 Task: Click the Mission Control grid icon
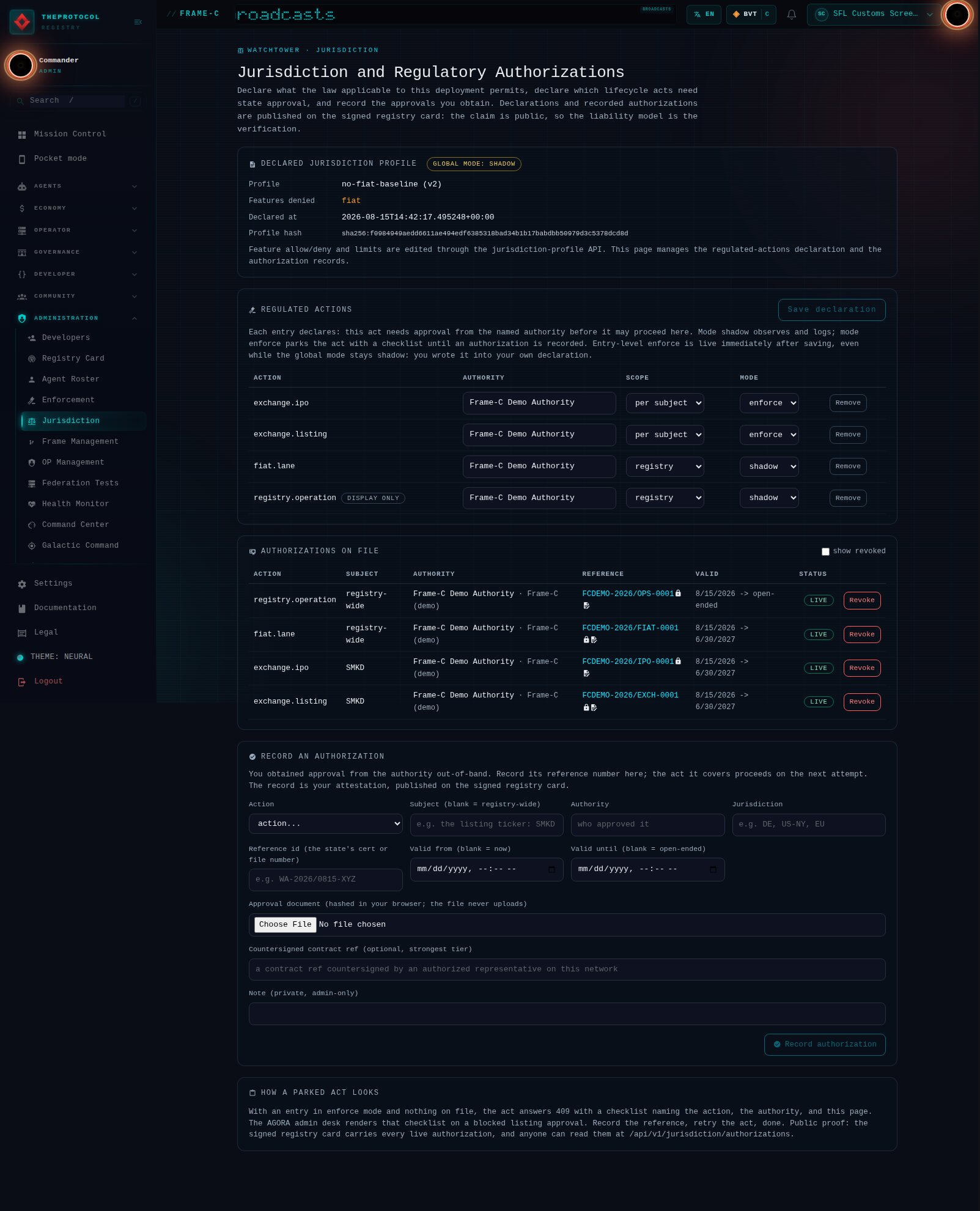pos(22,134)
